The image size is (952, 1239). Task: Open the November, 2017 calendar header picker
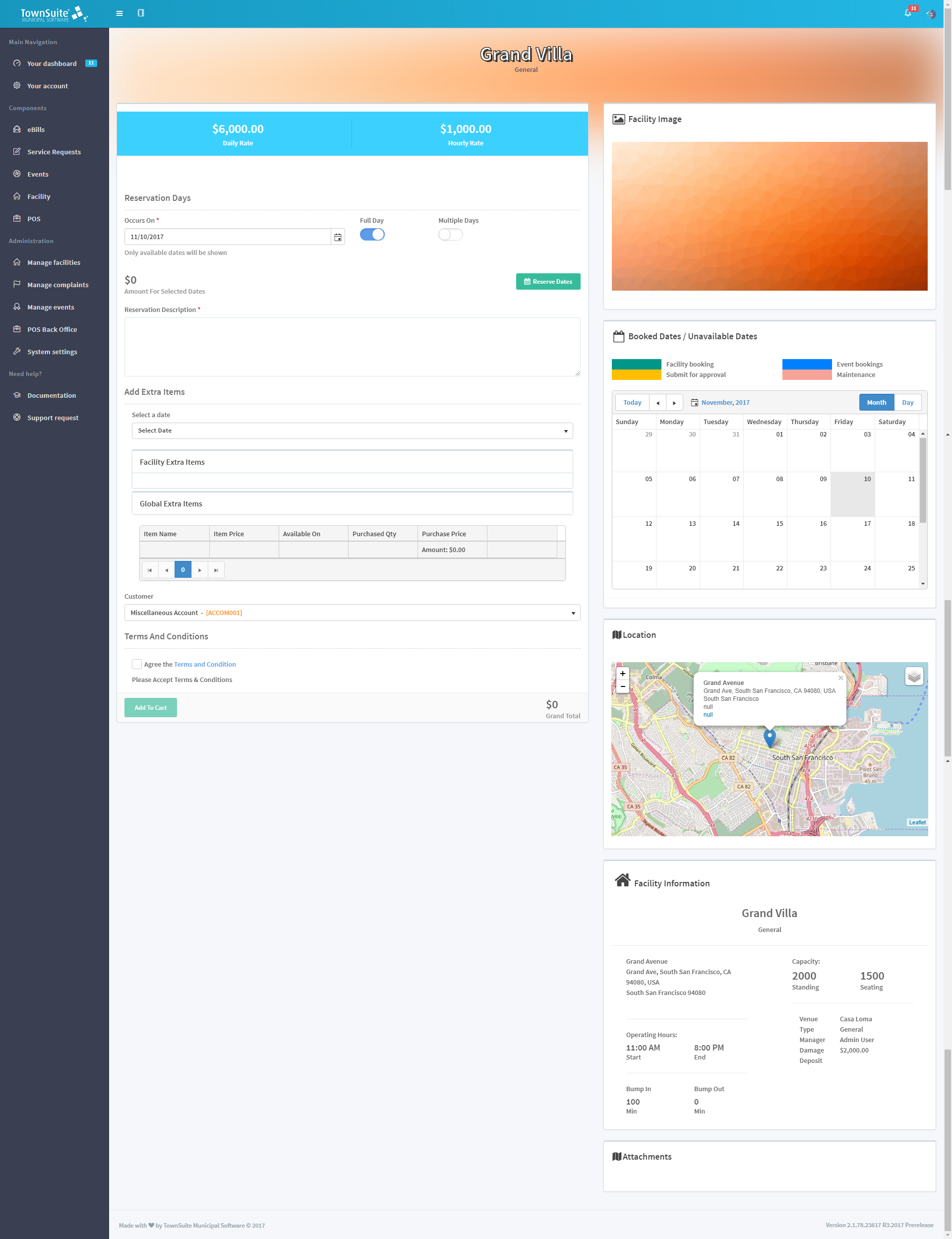tap(725, 402)
